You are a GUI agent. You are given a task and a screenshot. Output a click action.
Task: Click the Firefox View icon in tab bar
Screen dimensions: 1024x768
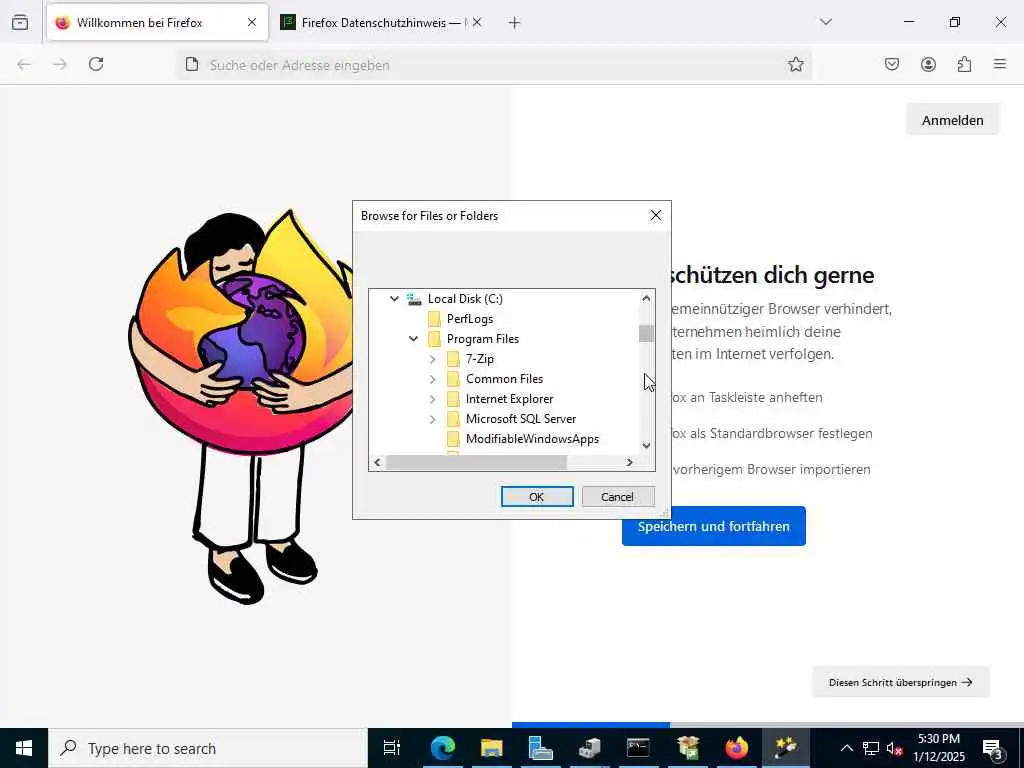pyautogui.click(x=20, y=23)
